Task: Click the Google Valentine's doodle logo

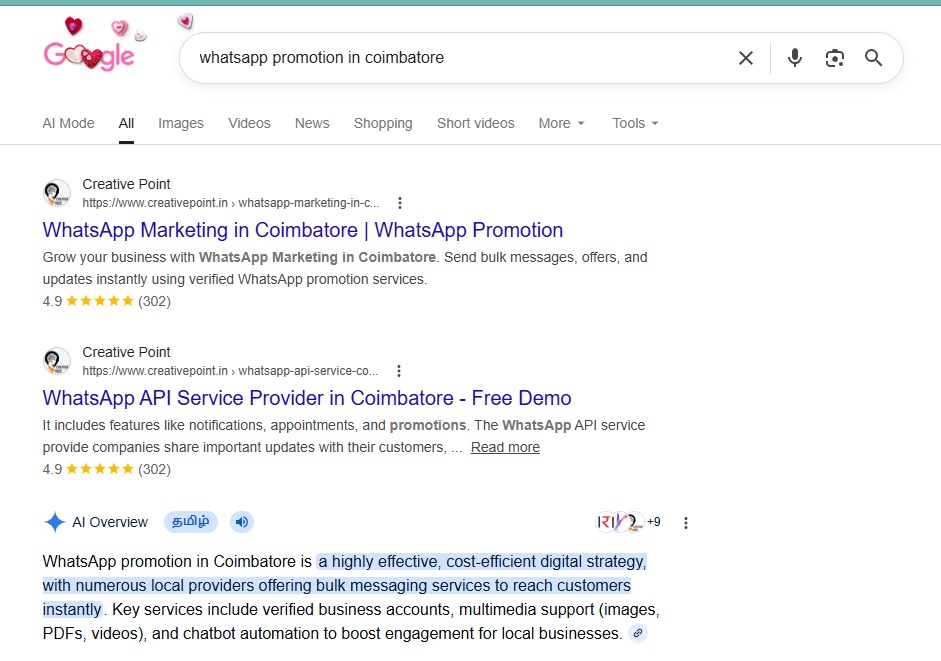Action: 90,52
